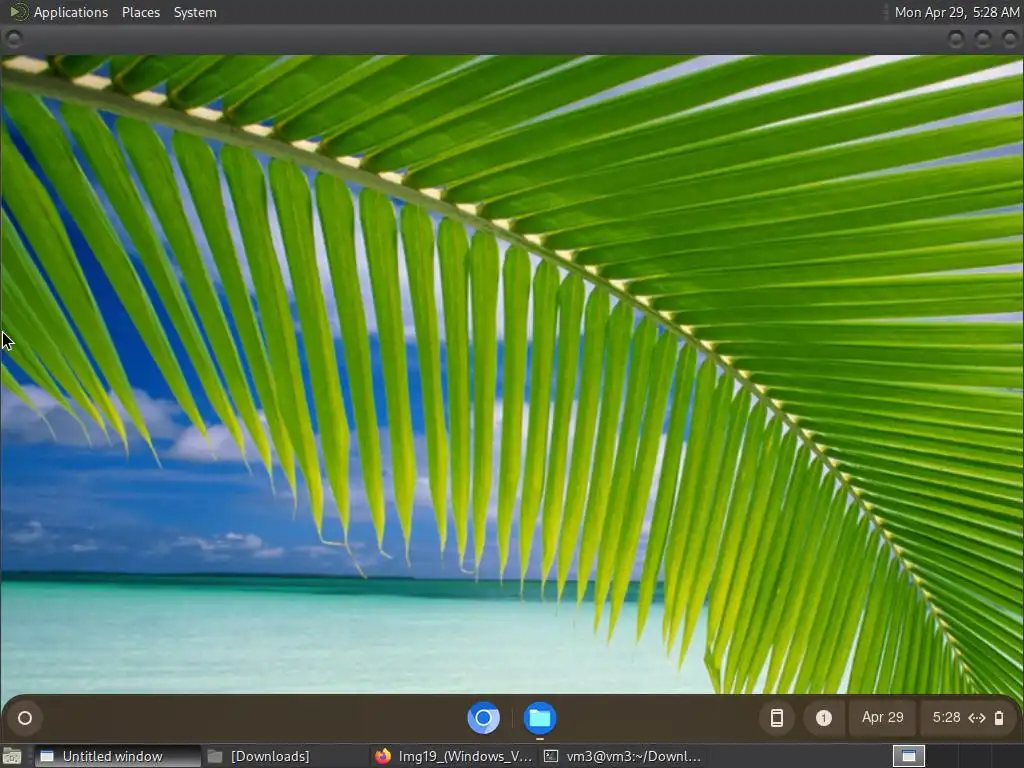Open the System menu
Screen dimensions: 1024x768
pos(195,12)
